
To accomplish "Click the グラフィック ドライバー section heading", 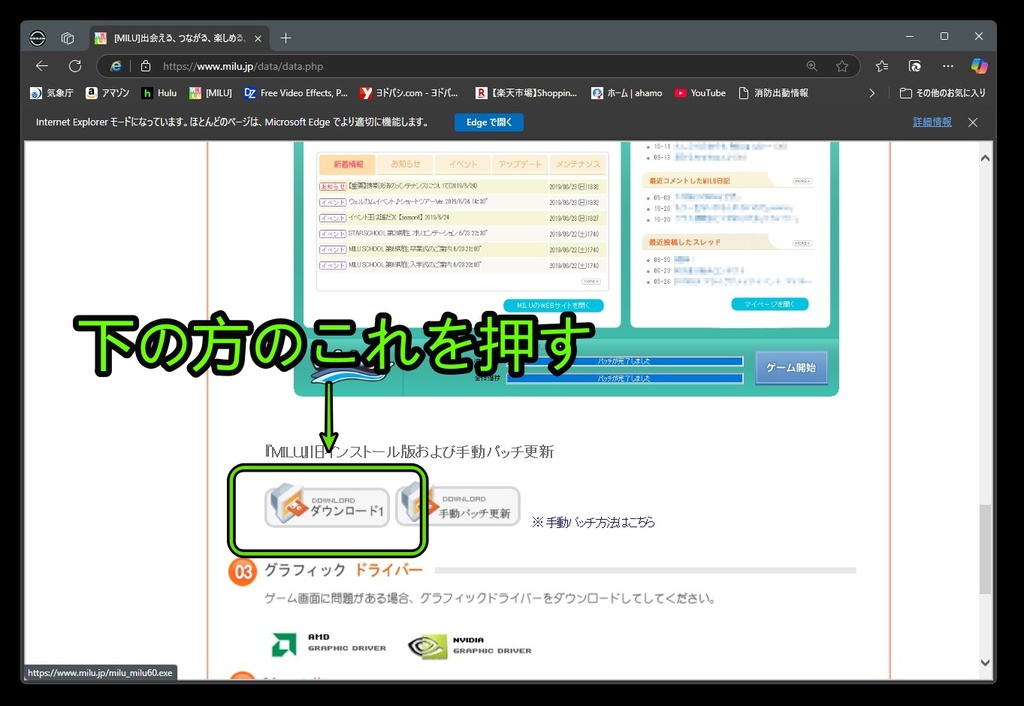I will tap(344, 570).
